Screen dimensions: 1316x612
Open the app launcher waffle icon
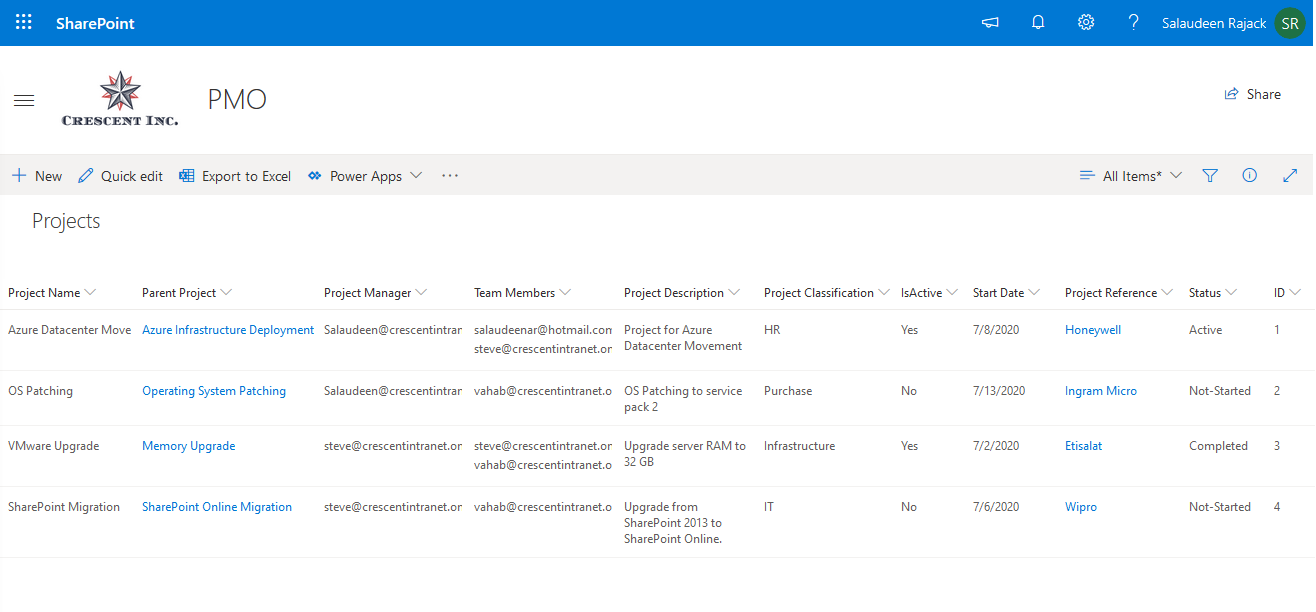(24, 22)
